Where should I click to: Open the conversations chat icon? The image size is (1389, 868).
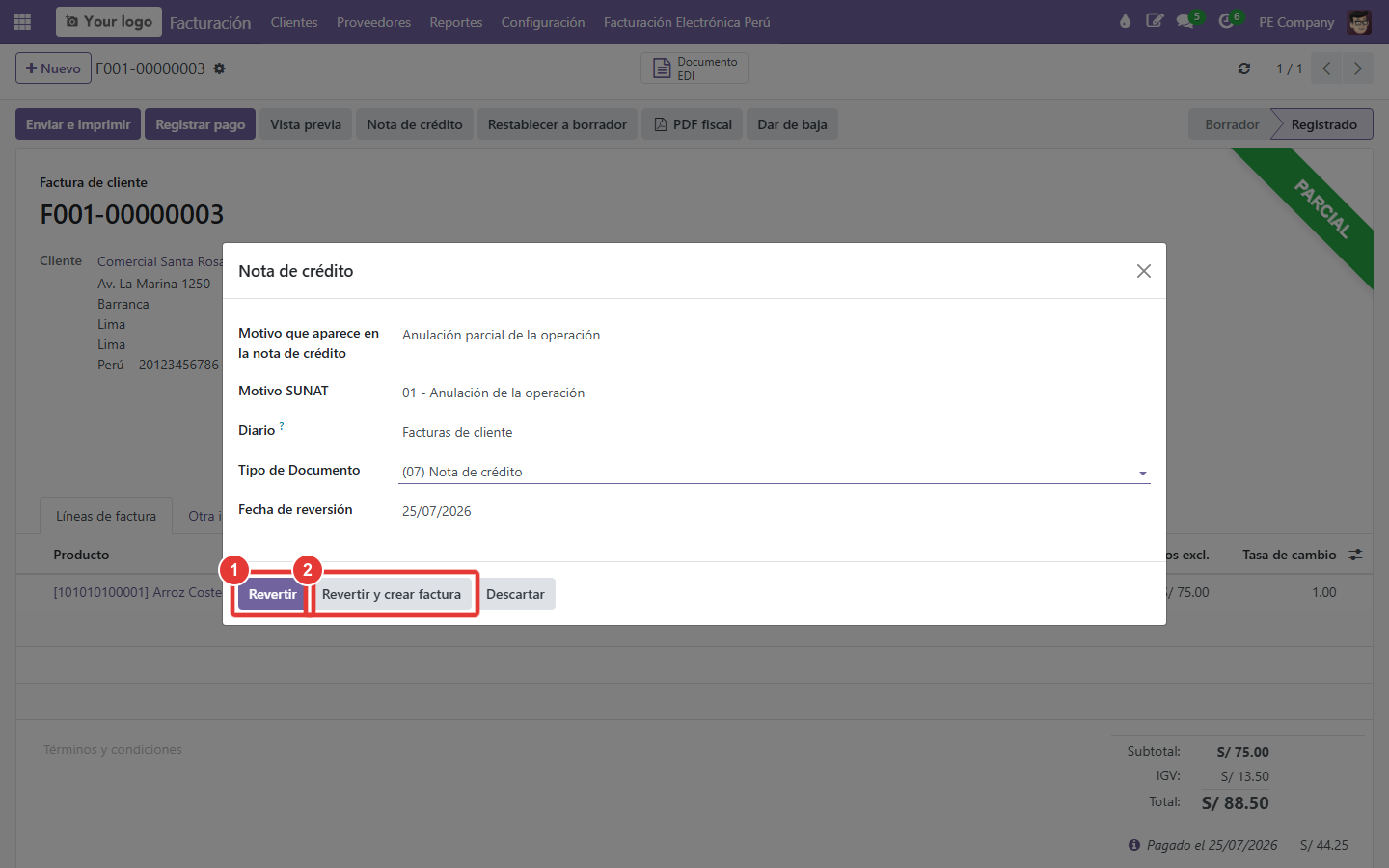(1186, 21)
